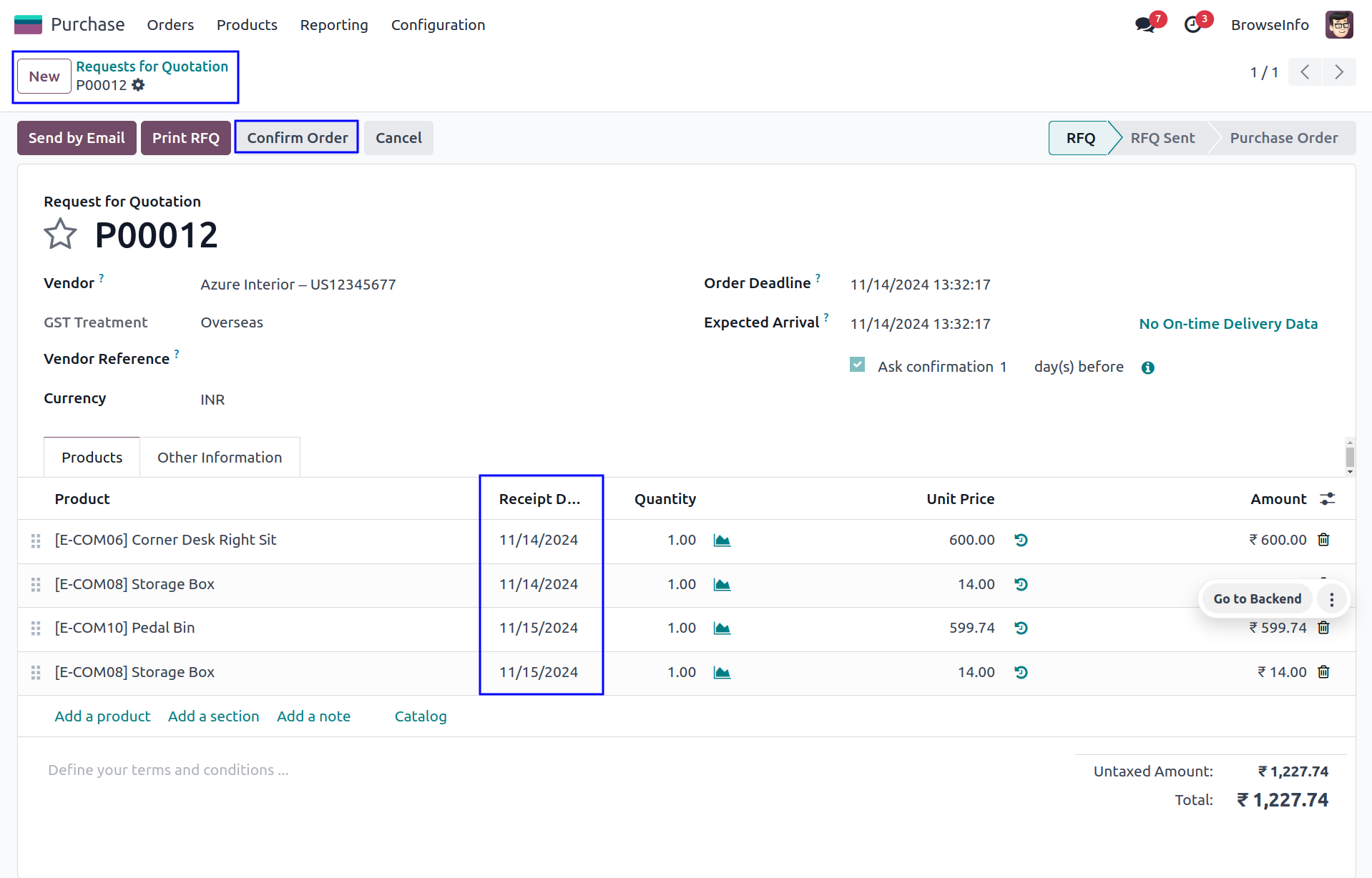The width and height of the screenshot is (1372, 878).
Task: Reset unit price for Corner Desk Right Sit
Action: tap(1021, 540)
